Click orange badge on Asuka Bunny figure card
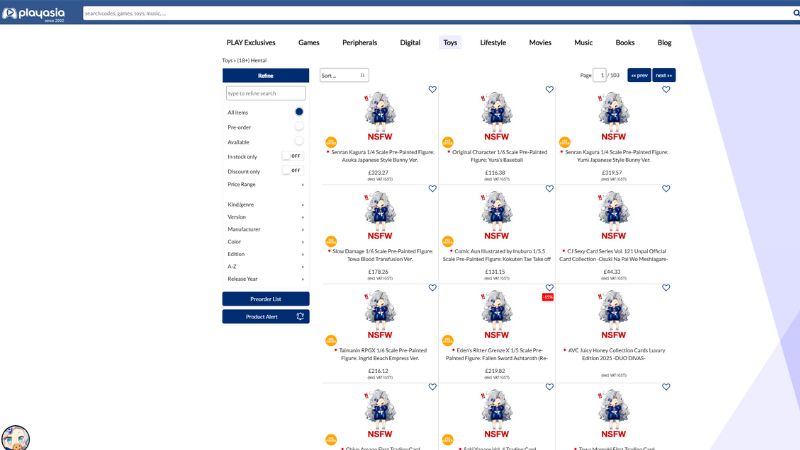 pos(331,142)
